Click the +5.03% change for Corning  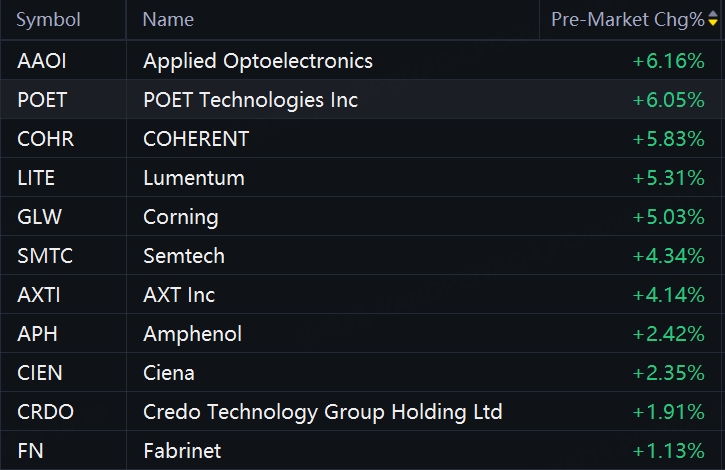pos(669,217)
